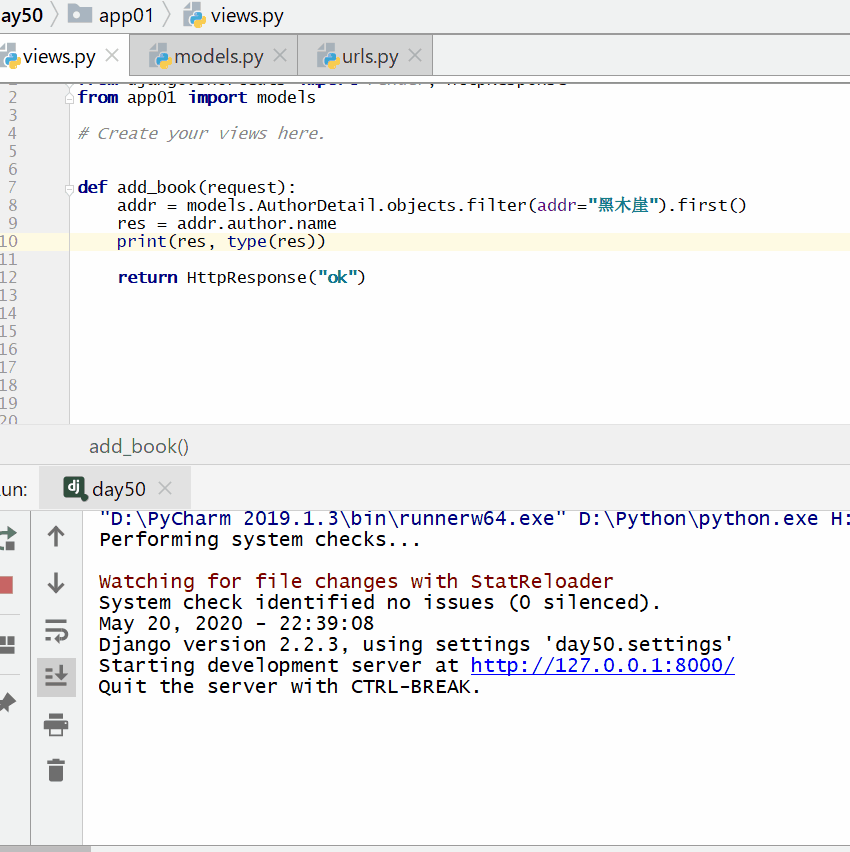The height and width of the screenshot is (852, 850).
Task: Close the urls.py tab
Action: pyautogui.click(x=415, y=56)
